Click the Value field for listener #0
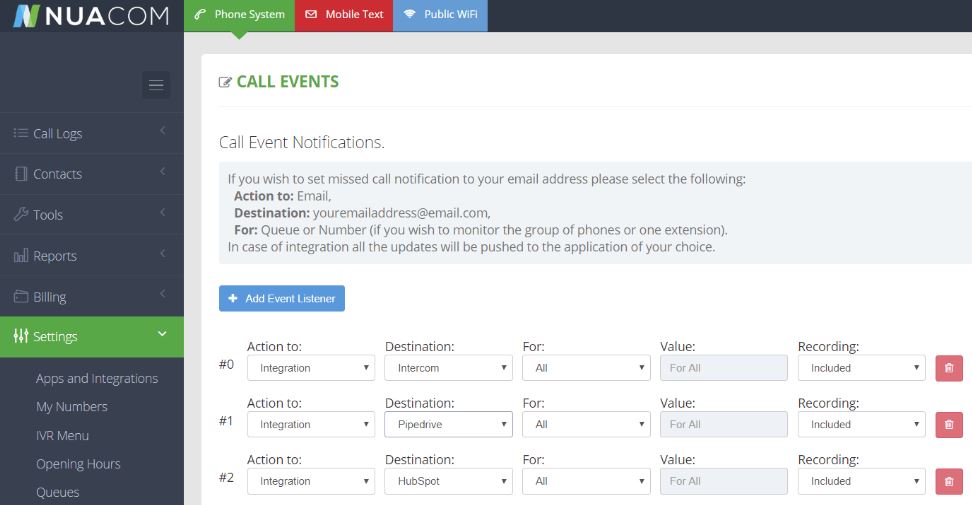This screenshot has height=505, width=972. click(x=723, y=368)
